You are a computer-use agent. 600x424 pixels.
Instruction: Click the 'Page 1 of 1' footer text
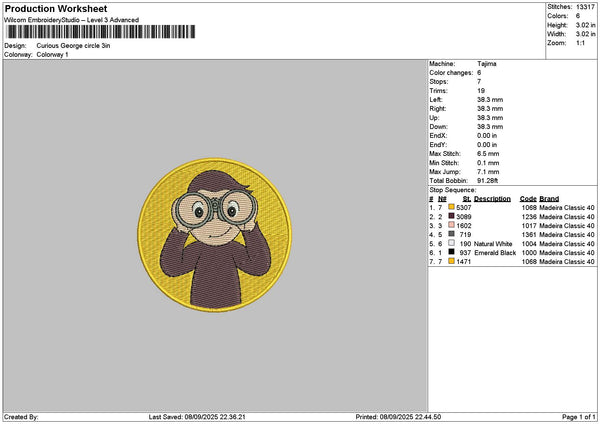click(x=579, y=417)
